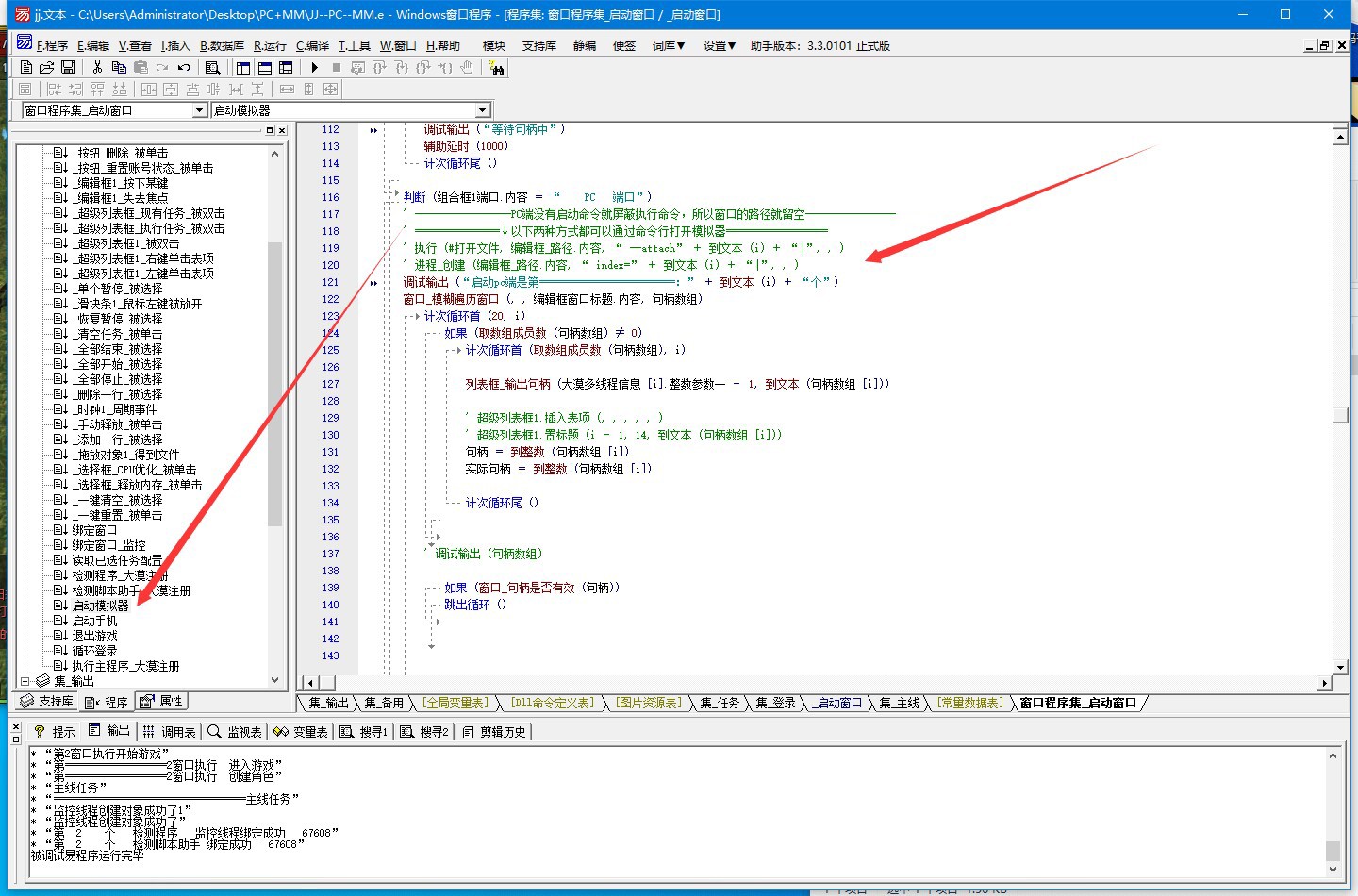Click the scissors Cut icon
The image size is (1358, 896).
[x=97, y=67]
